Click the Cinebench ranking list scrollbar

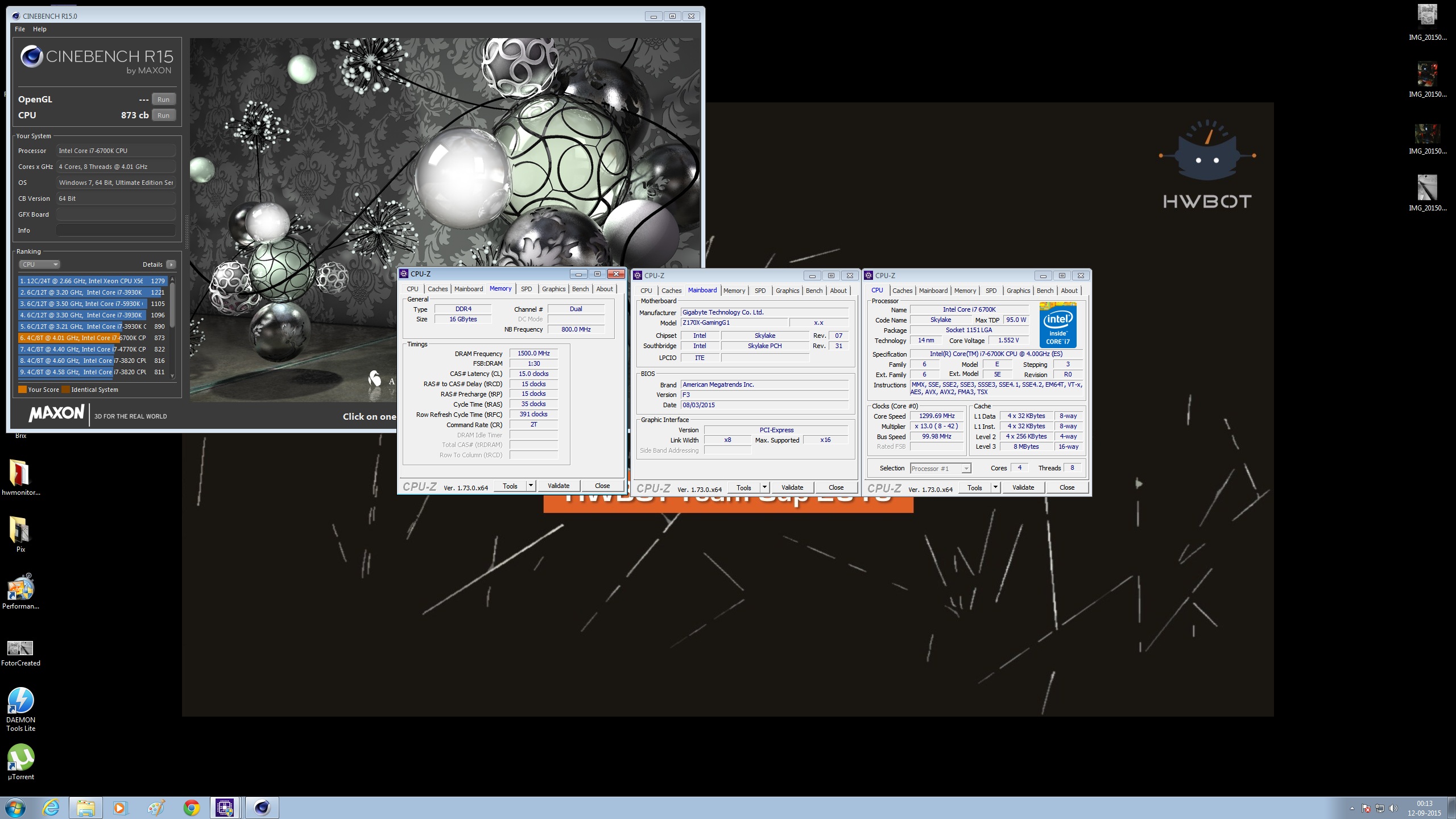(172, 327)
